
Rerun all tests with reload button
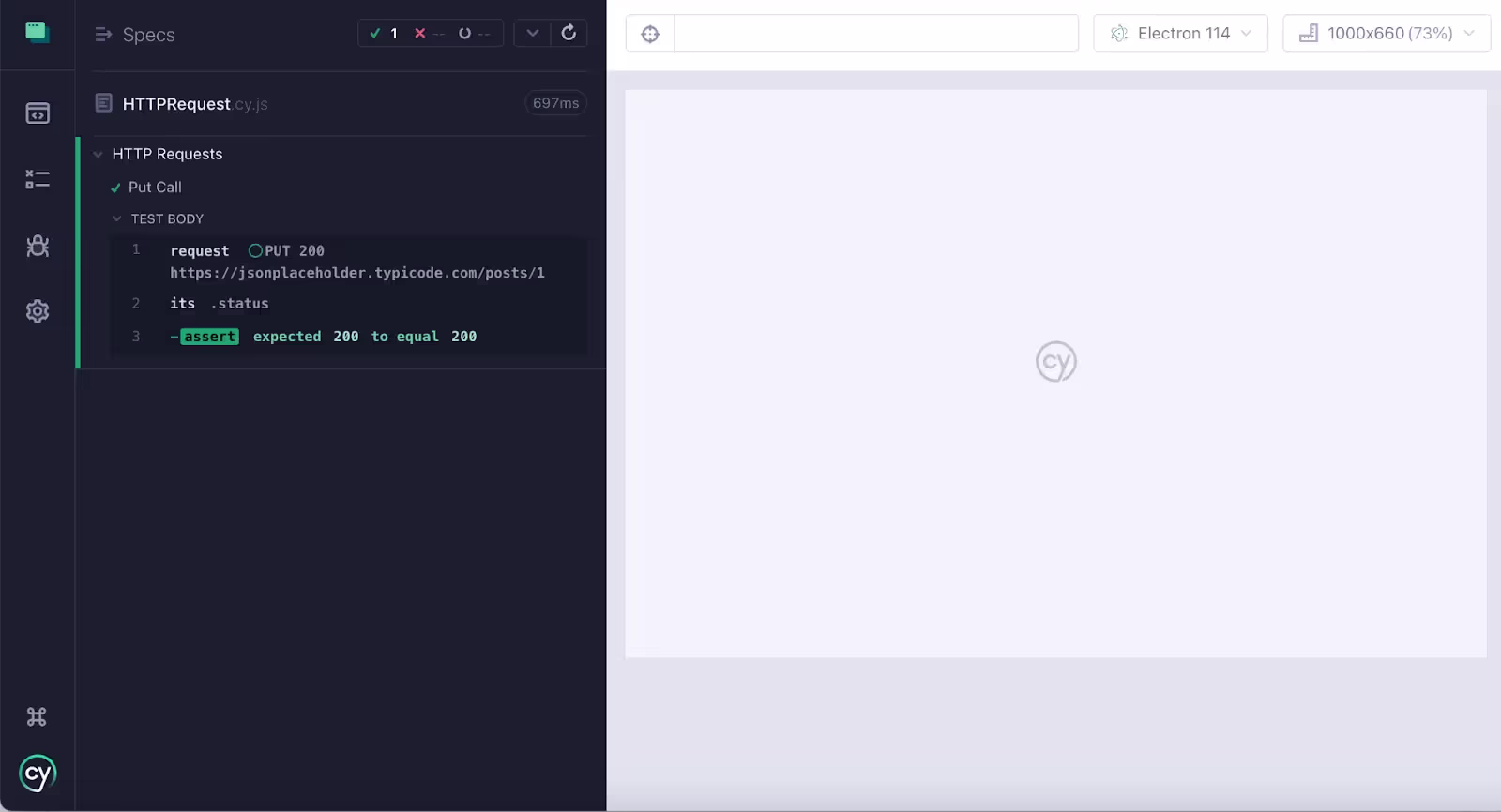pos(569,33)
